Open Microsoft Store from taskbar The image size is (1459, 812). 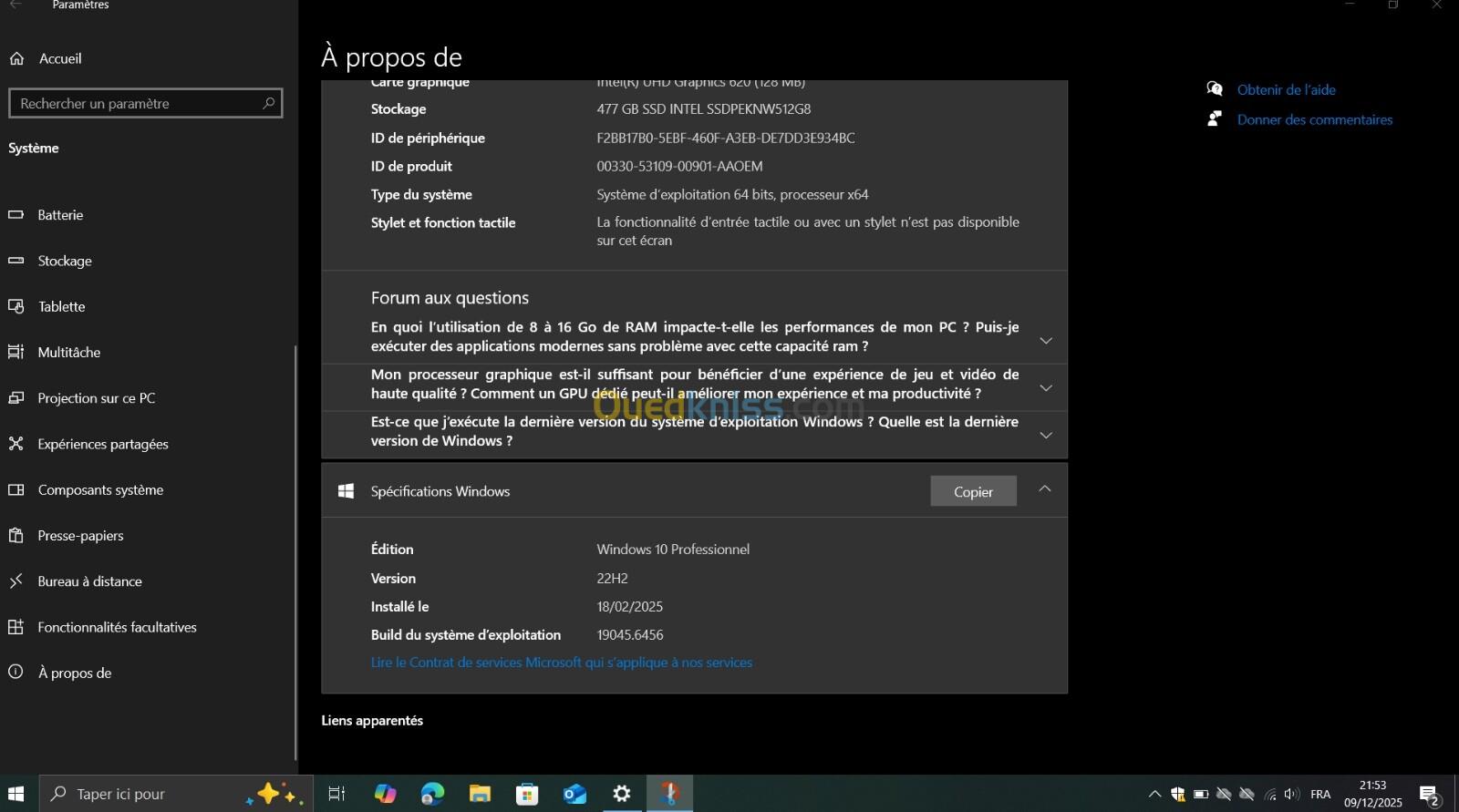coord(527,794)
